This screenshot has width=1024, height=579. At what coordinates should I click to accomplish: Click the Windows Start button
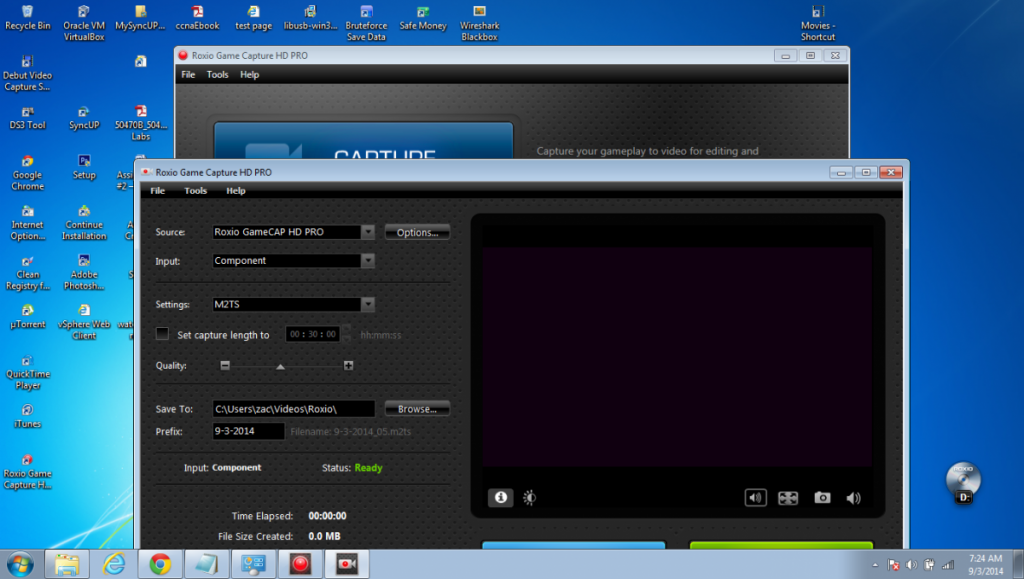click(20, 564)
